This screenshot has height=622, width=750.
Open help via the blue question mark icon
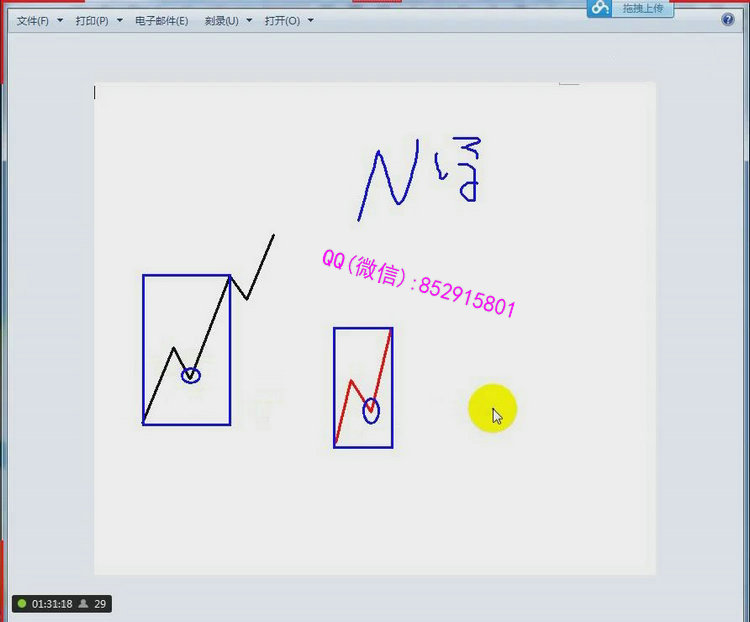(728, 20)
